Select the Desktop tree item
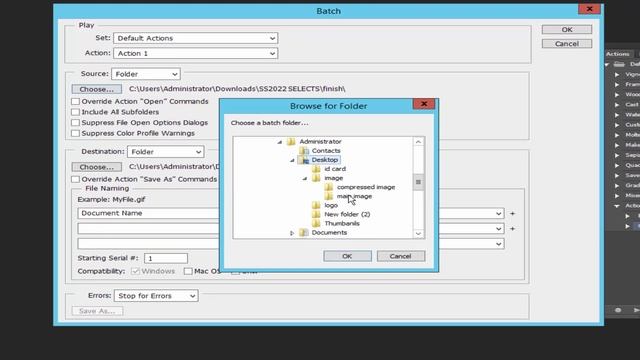 tap(325, 160)
